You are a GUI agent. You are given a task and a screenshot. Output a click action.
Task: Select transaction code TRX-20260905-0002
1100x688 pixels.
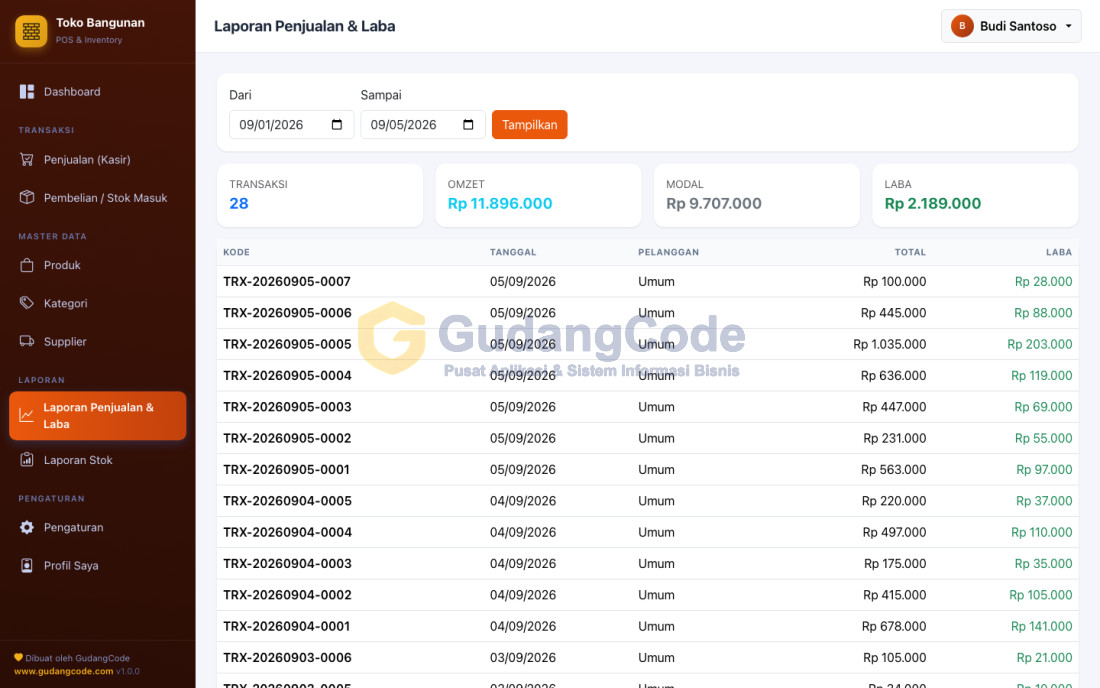pyautogui.click(x=287, y=438)
